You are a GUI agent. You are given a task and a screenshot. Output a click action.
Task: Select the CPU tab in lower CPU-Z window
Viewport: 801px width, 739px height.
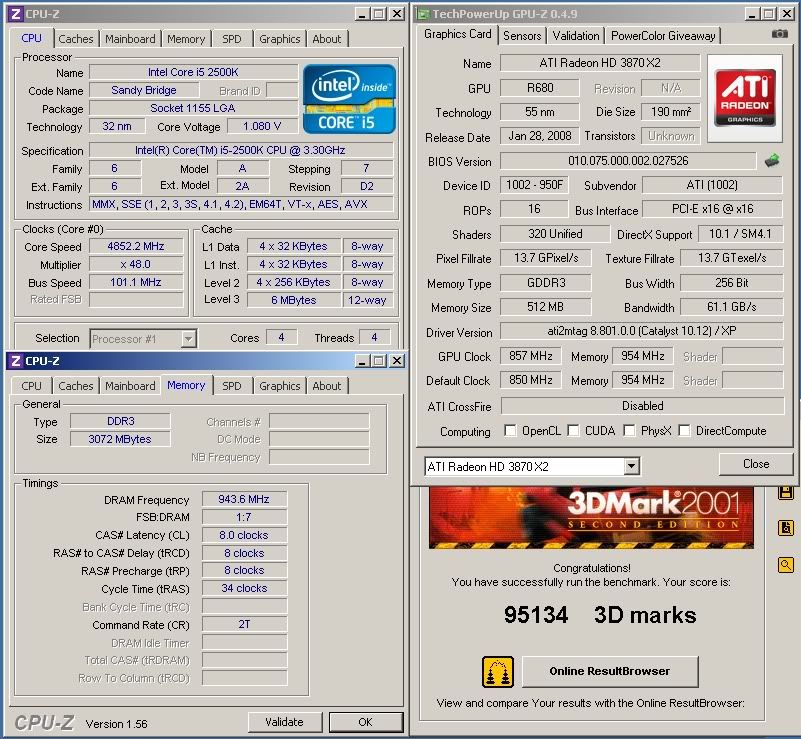point(31,386)
